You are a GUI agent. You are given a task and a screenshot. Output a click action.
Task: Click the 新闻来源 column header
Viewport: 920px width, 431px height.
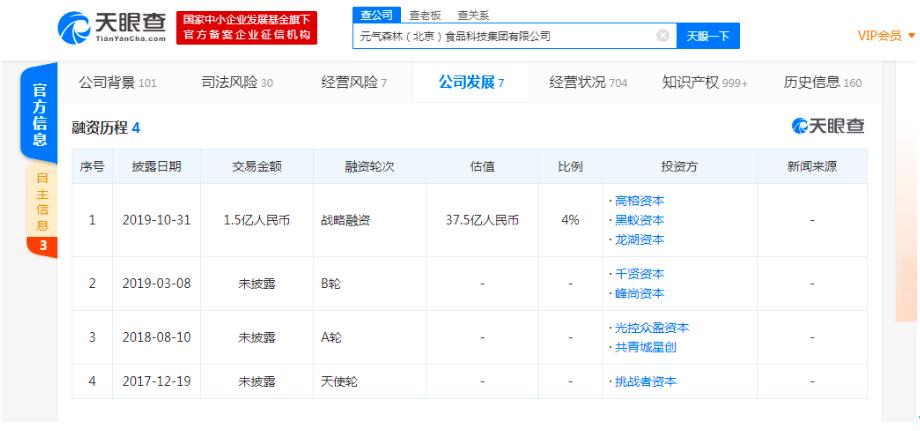pos(812,167)
